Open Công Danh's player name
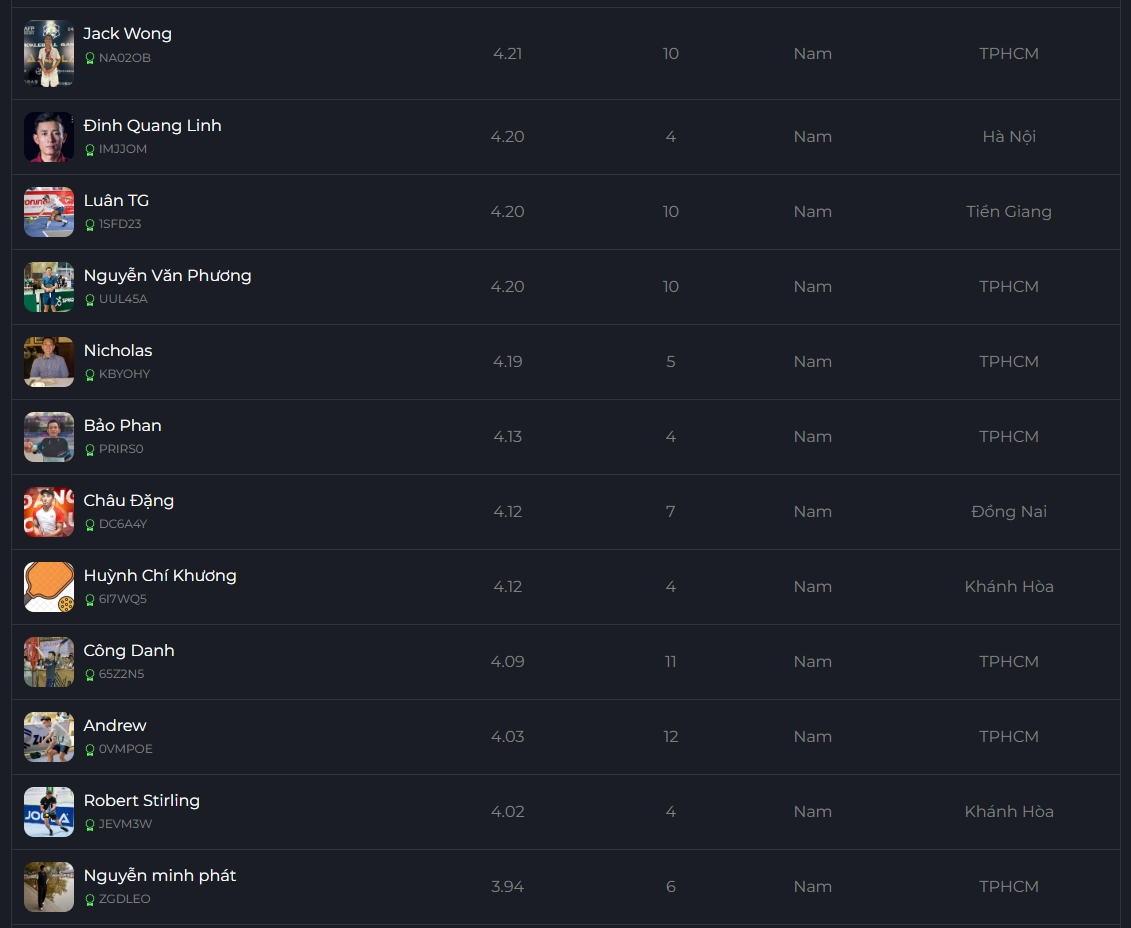Image resolution: width=1131 pixels, height=928 pixels. coord(129,650)
